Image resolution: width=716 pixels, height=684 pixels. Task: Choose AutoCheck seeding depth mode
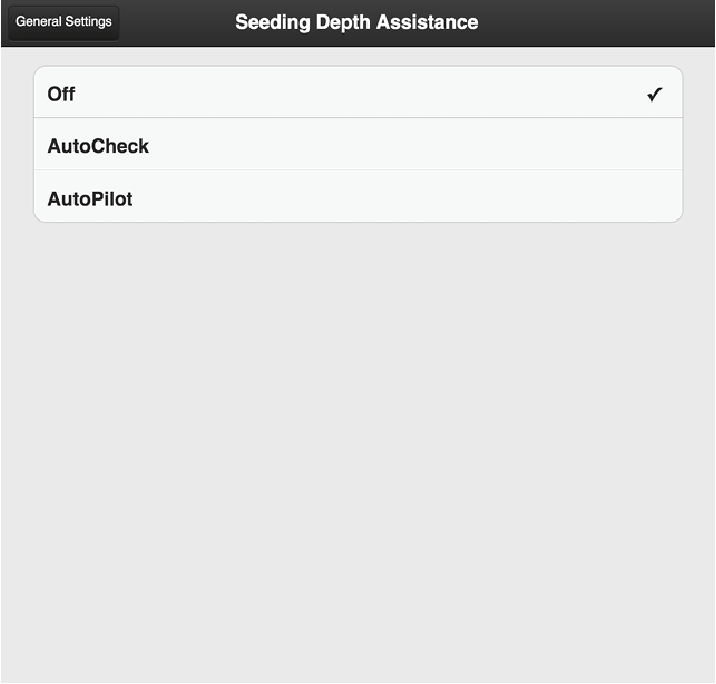[358, 146]
